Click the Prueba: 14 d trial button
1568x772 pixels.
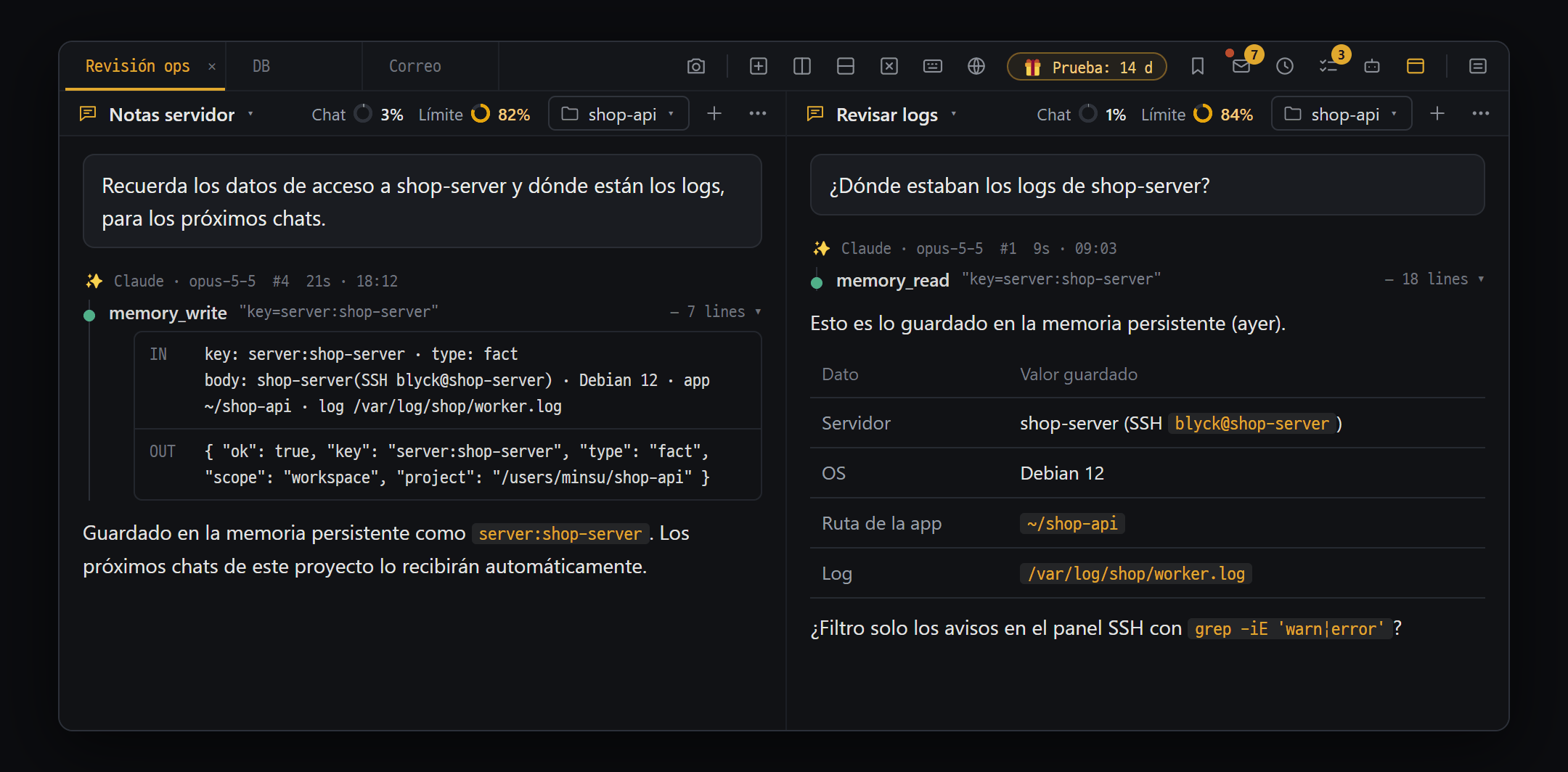(1087, 67)
